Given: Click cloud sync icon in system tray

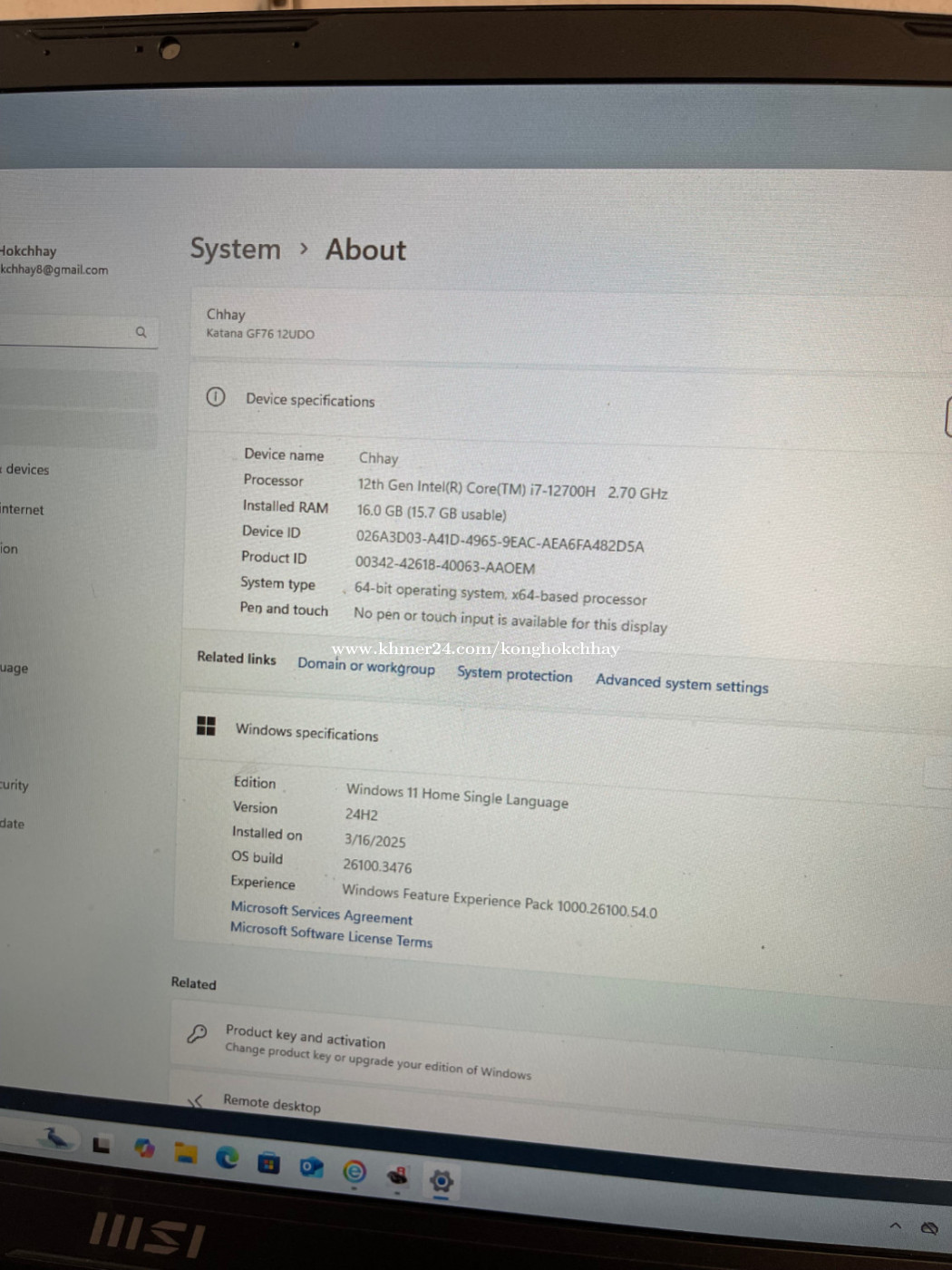Looking at the screenshot, I should click(929, 1228).
